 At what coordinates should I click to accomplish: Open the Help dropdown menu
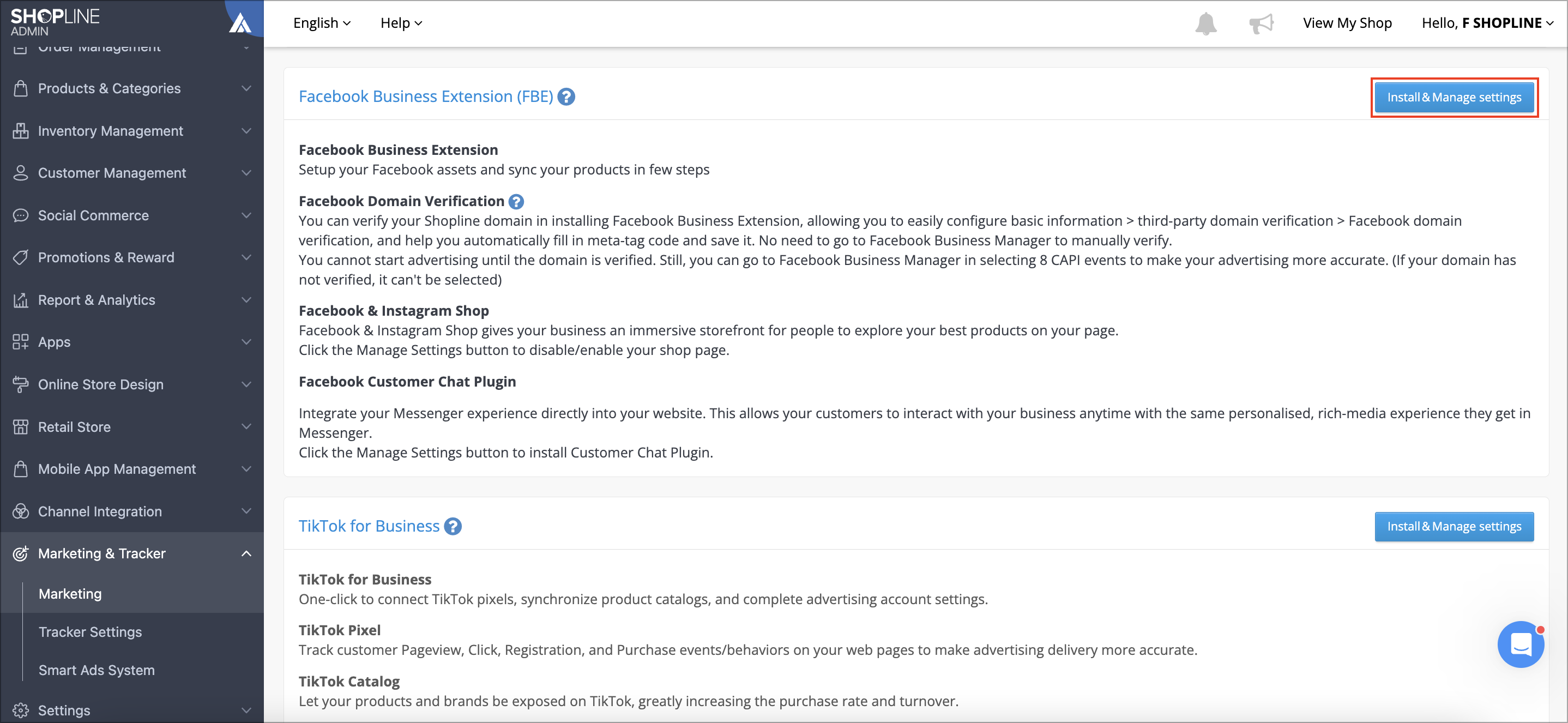pos(401,23)
